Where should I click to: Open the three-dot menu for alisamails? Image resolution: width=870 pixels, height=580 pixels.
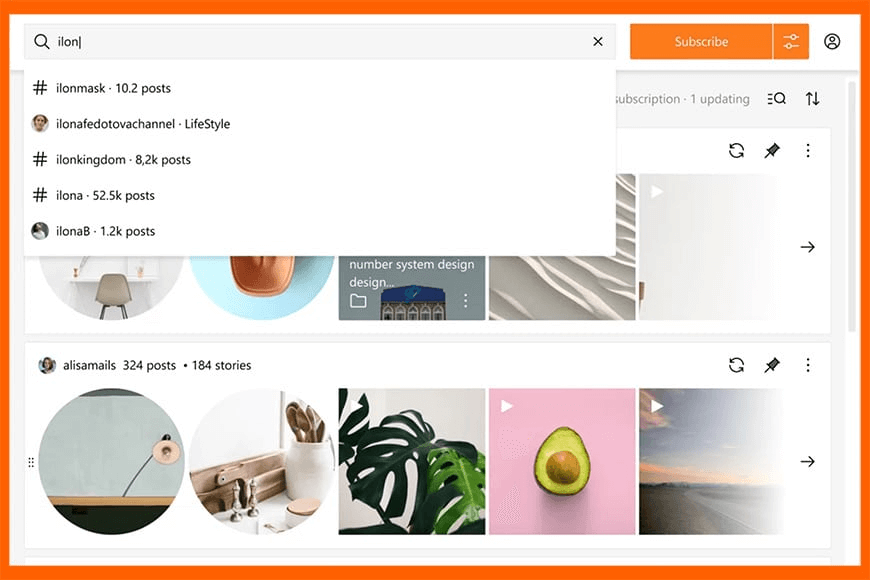tap(808, 365)
